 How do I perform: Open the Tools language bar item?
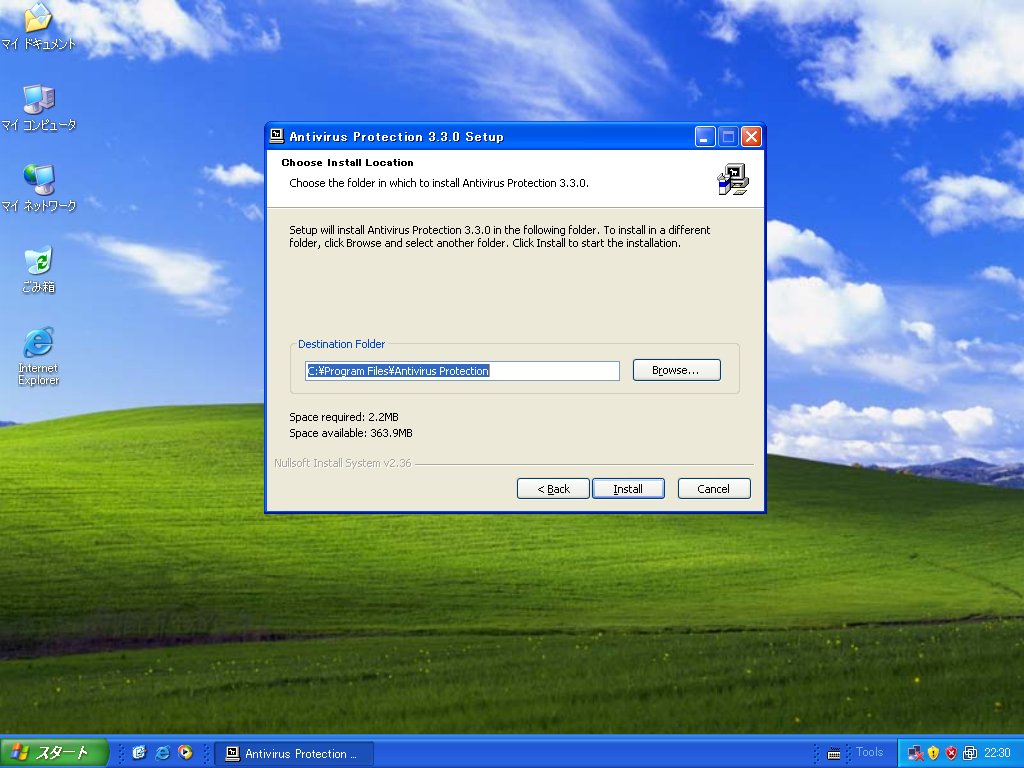[869, 752]
